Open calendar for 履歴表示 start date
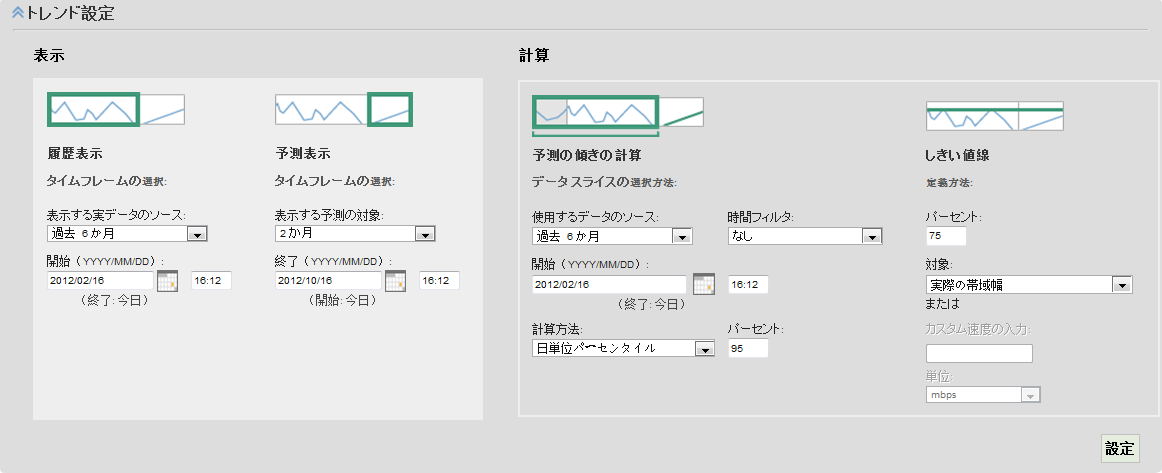1162x473 pixels. coord(167,281)
